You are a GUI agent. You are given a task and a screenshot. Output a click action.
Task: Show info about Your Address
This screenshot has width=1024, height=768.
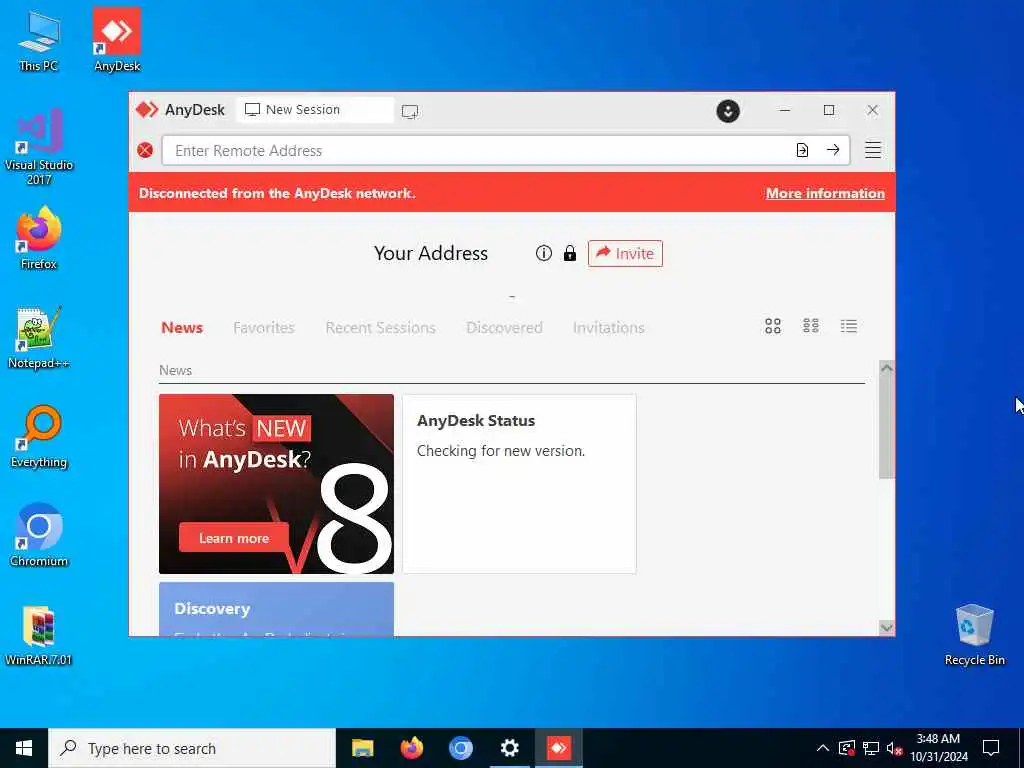coord(543,253)
